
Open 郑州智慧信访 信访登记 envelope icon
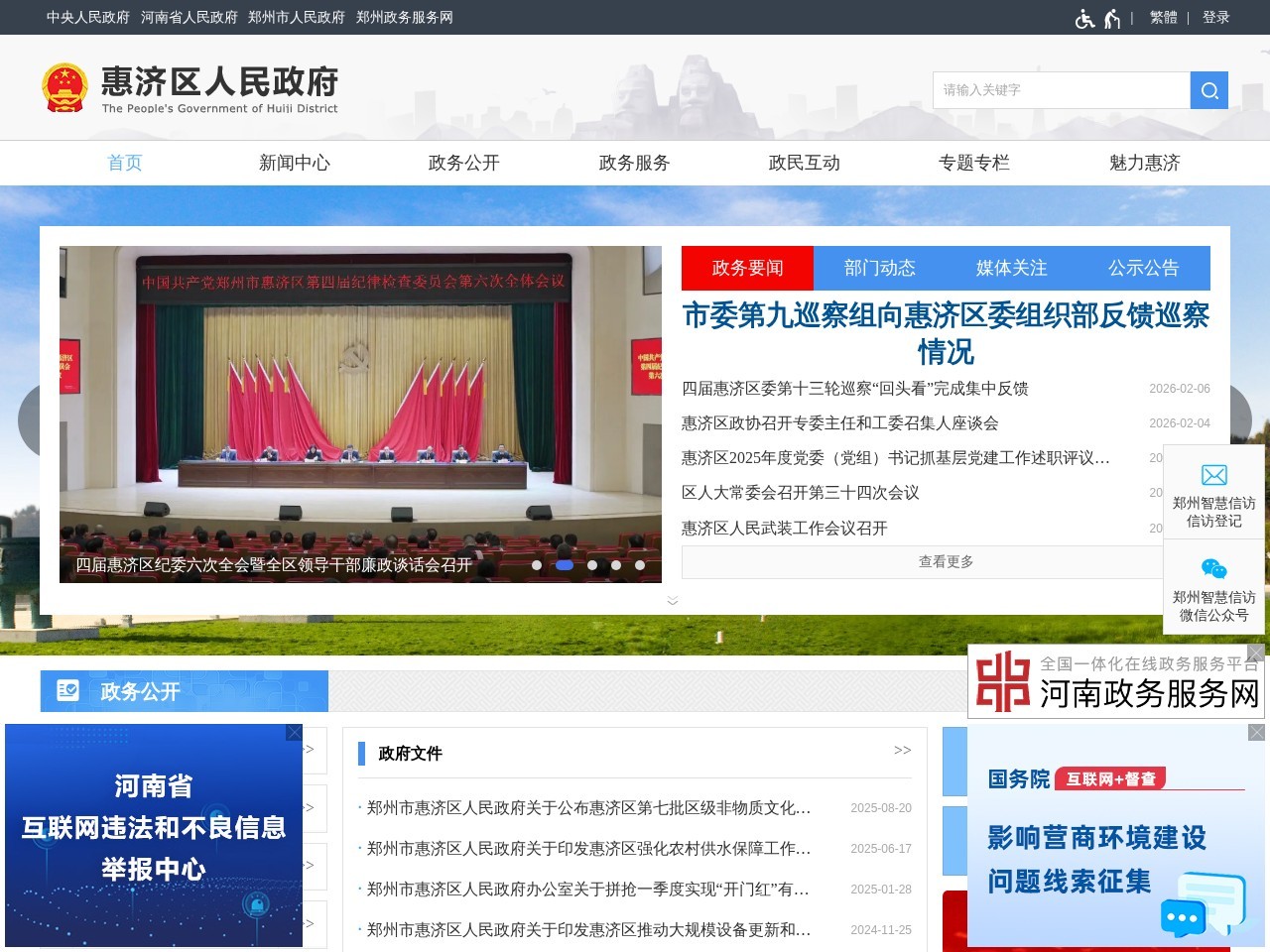(1213, 474)
